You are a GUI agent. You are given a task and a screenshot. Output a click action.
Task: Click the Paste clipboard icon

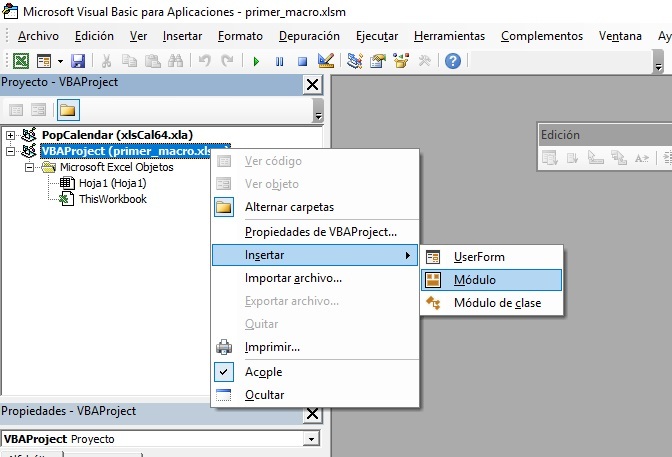tap(152, 61)
